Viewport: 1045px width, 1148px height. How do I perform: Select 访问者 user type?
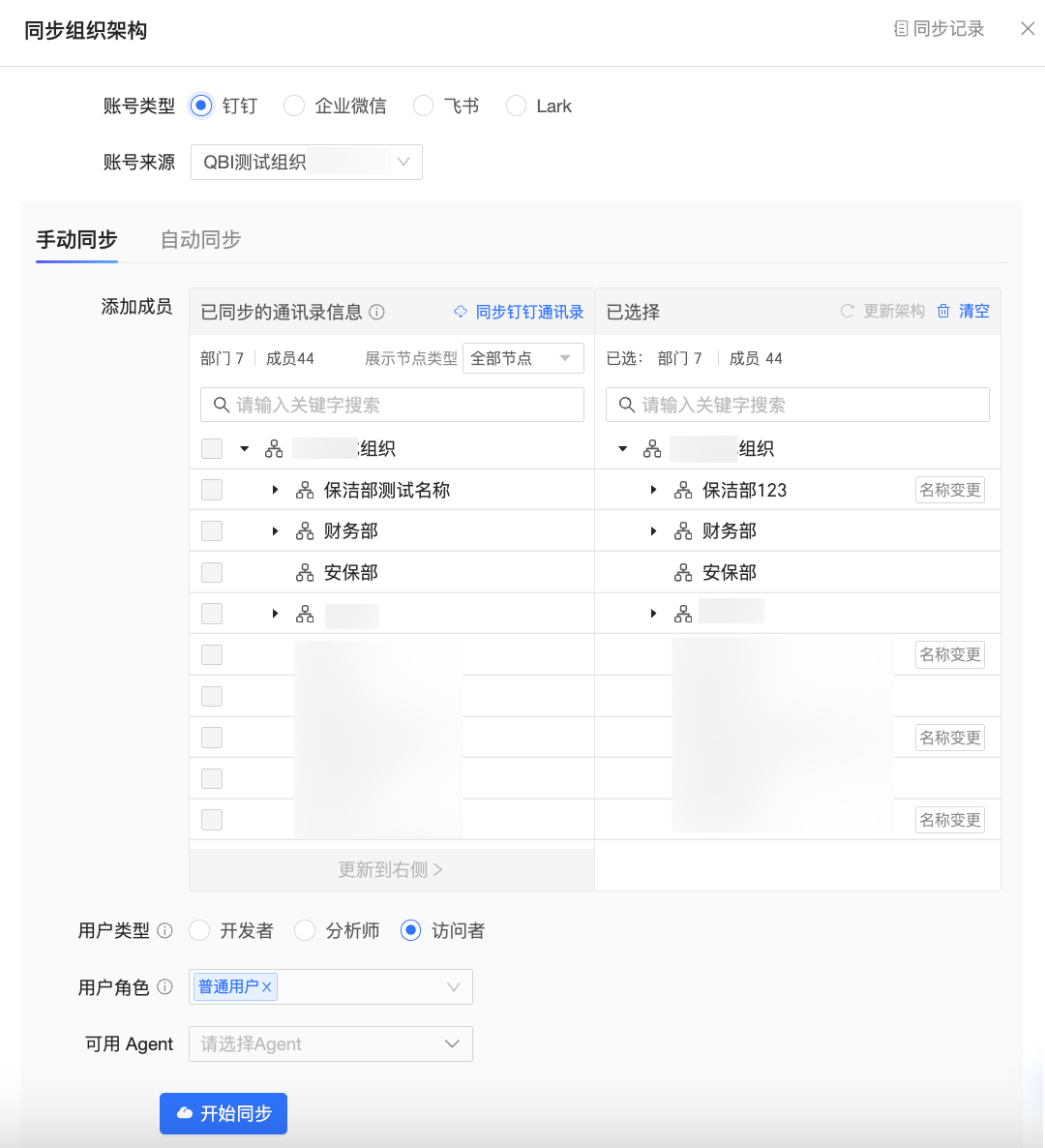(x=410, y=930)
